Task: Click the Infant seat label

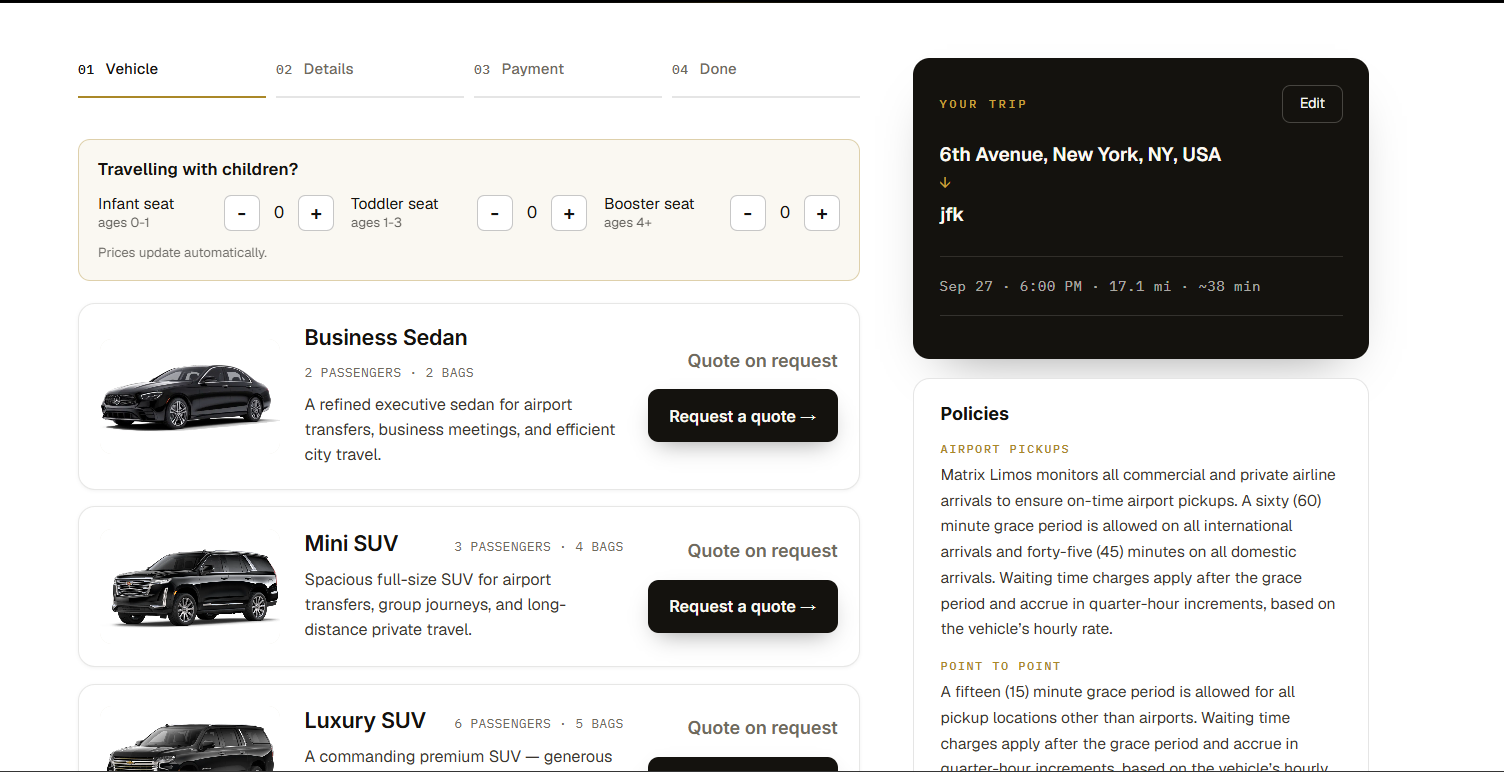Action: pyautogui.click(x=136, y=204)
